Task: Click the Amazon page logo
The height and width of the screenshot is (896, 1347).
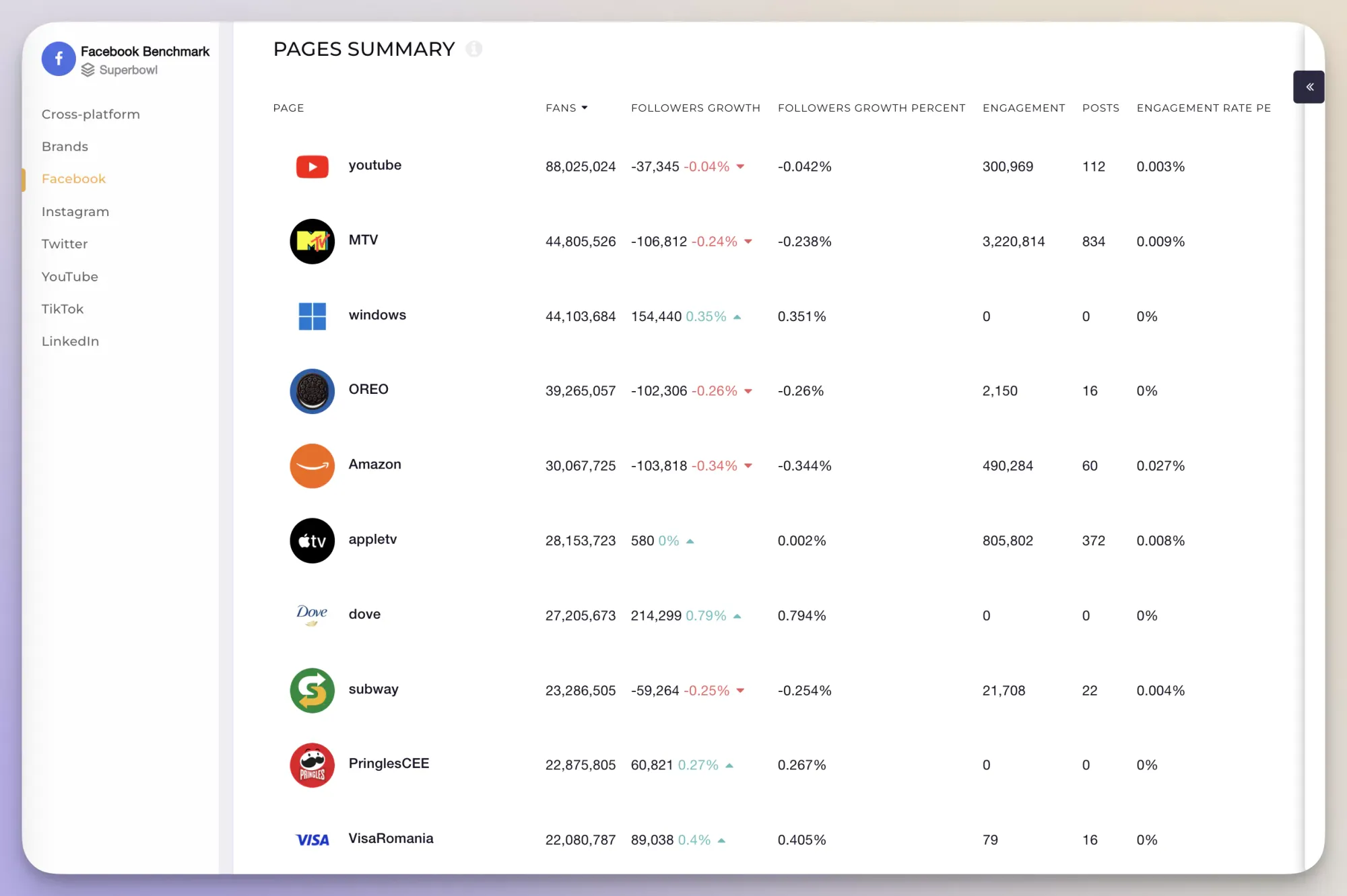Action: tap(313, 466)
